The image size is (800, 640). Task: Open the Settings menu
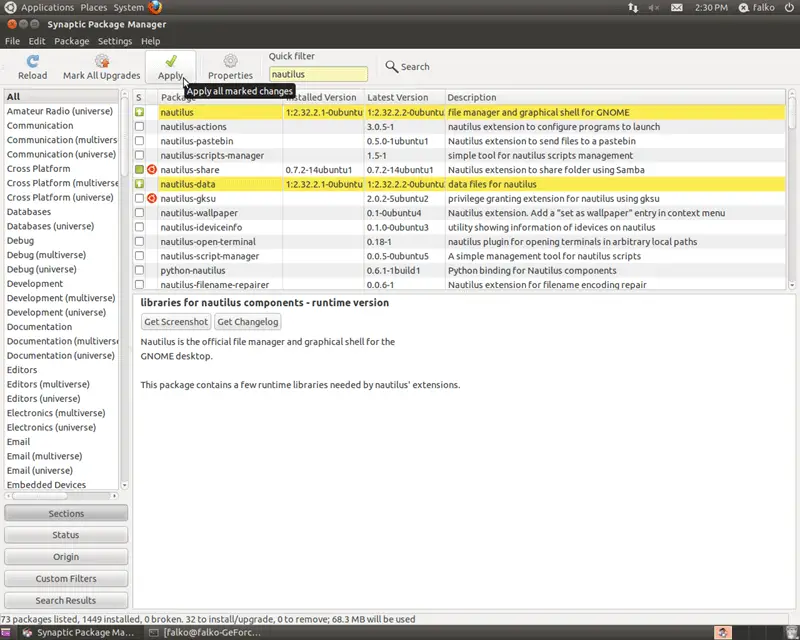pos(115,41)
